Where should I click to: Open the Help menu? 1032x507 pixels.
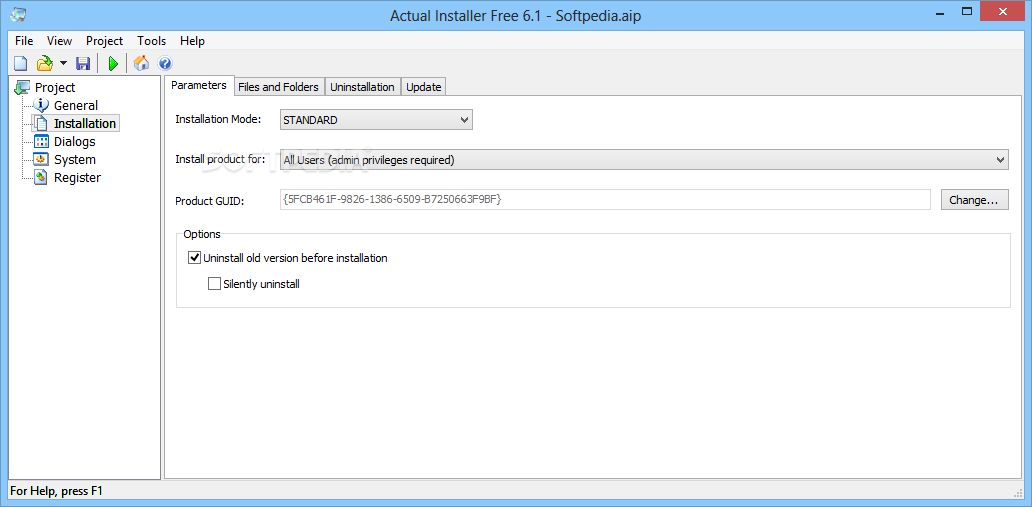pyautogui.click(x=192, y=41)
